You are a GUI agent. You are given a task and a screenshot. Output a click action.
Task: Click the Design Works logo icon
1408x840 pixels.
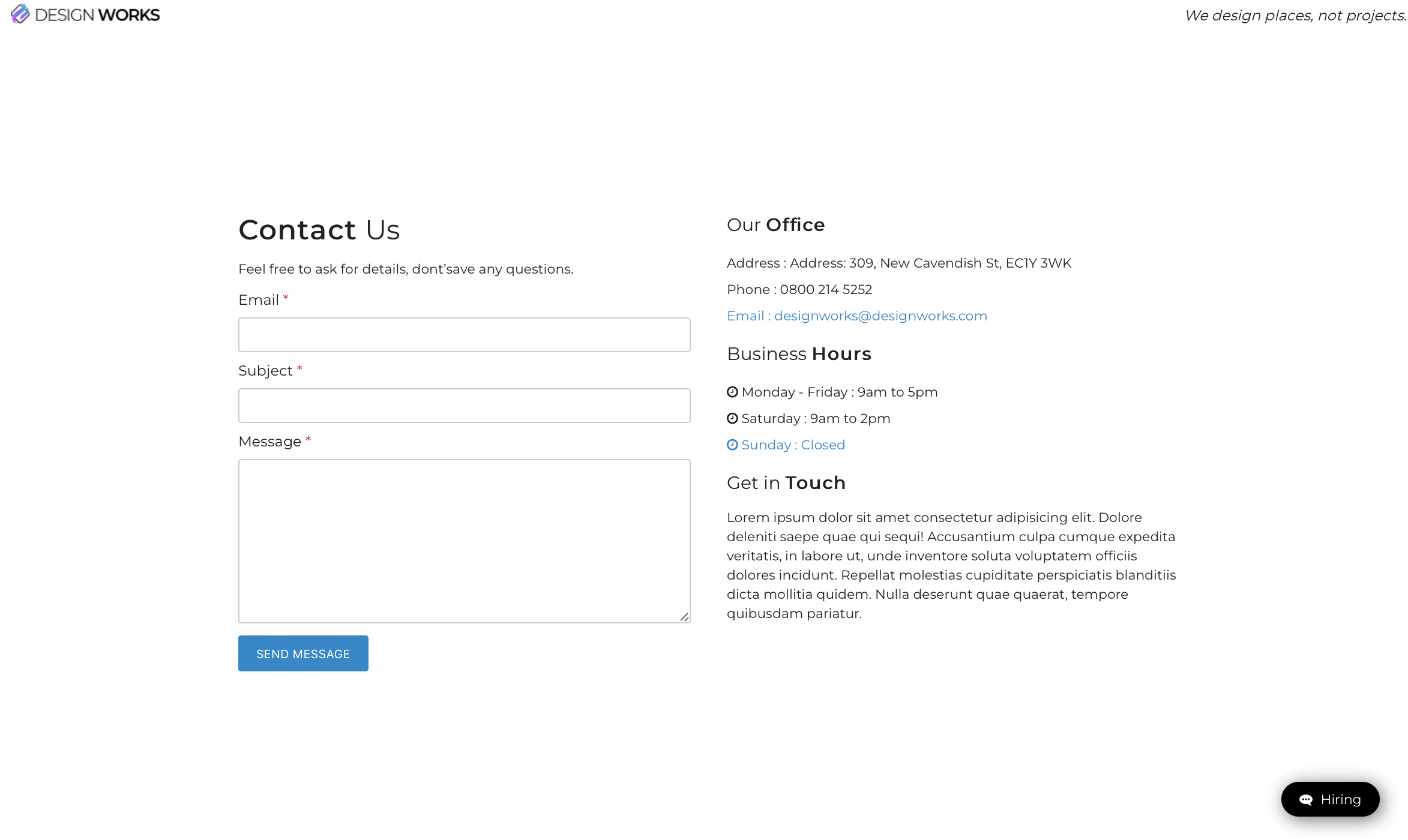click(x=20, y=14)
